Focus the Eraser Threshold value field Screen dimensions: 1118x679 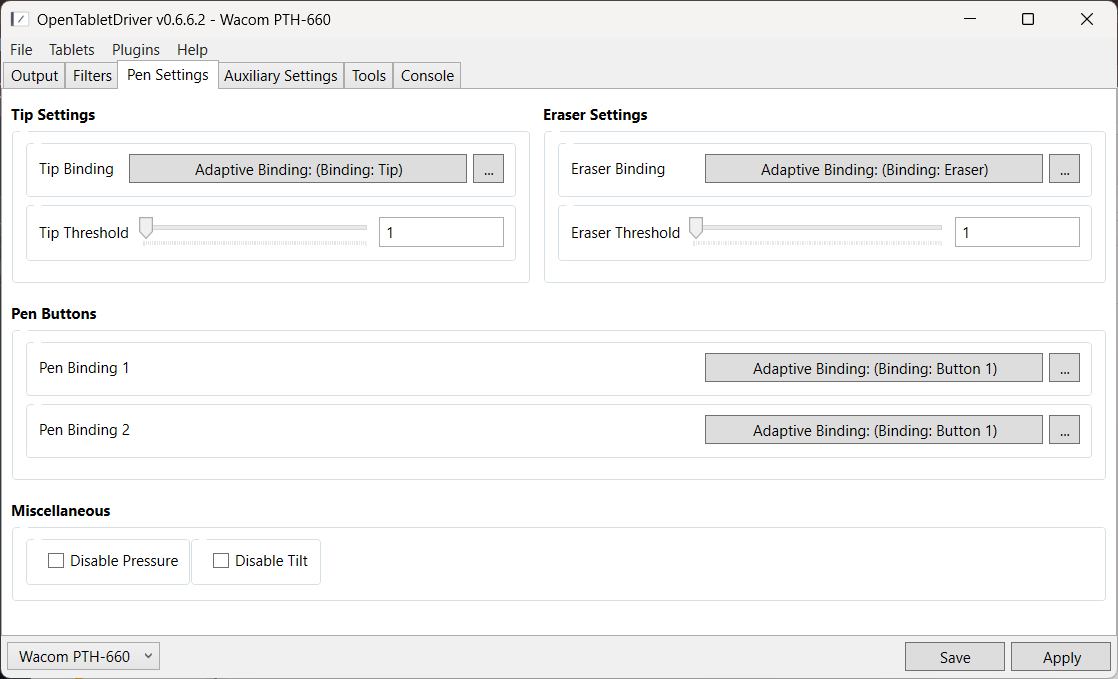point(1016,232)
